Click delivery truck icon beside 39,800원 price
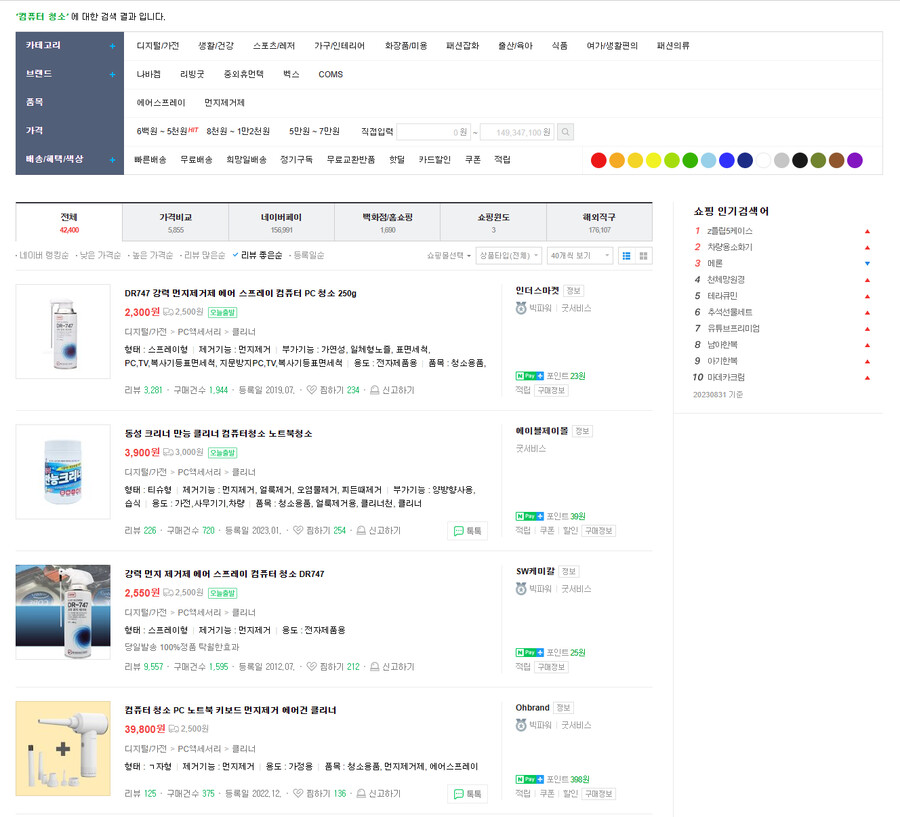This screenshot has height=817, width=900. coord(173,729)
